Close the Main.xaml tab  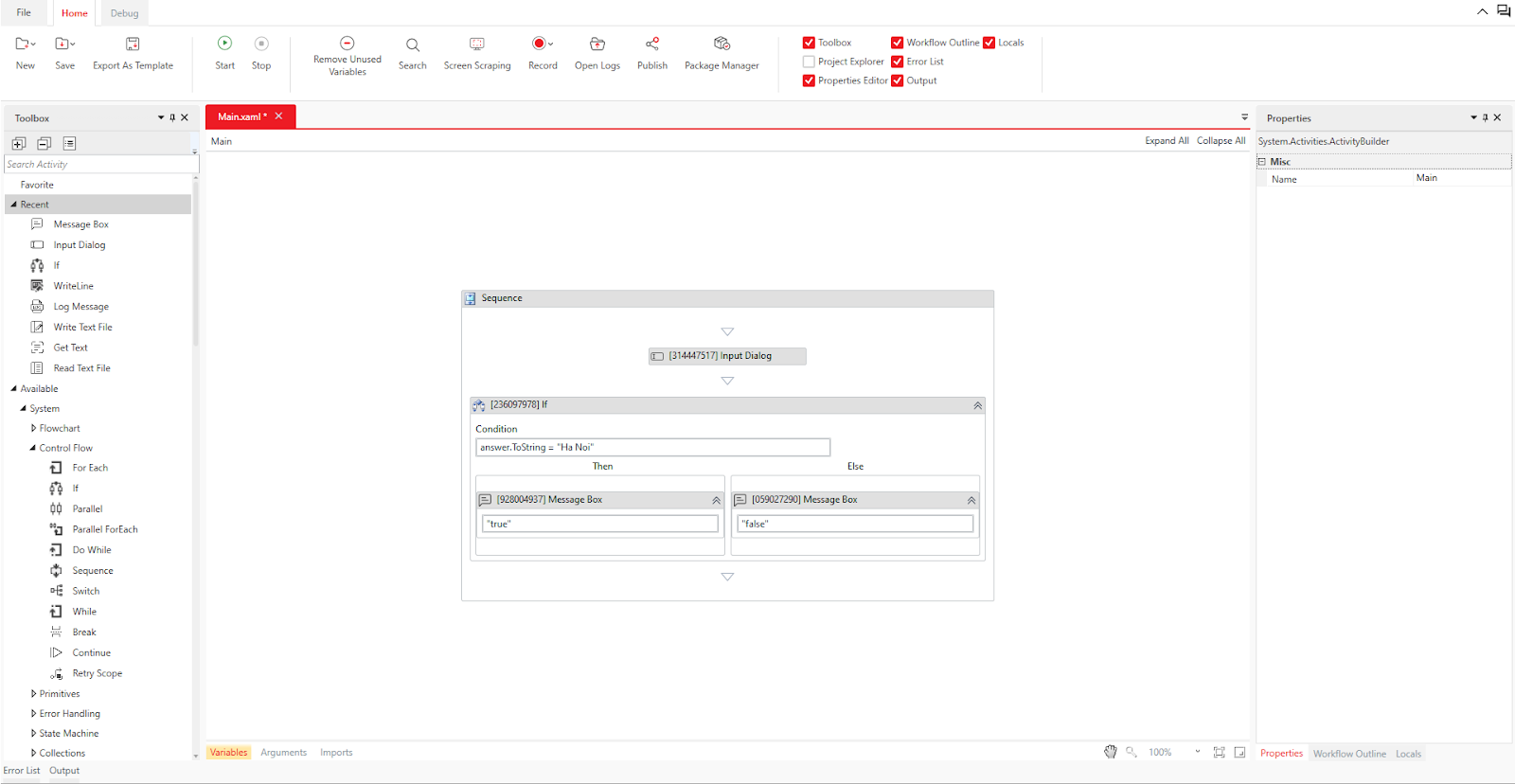(278, 116)
